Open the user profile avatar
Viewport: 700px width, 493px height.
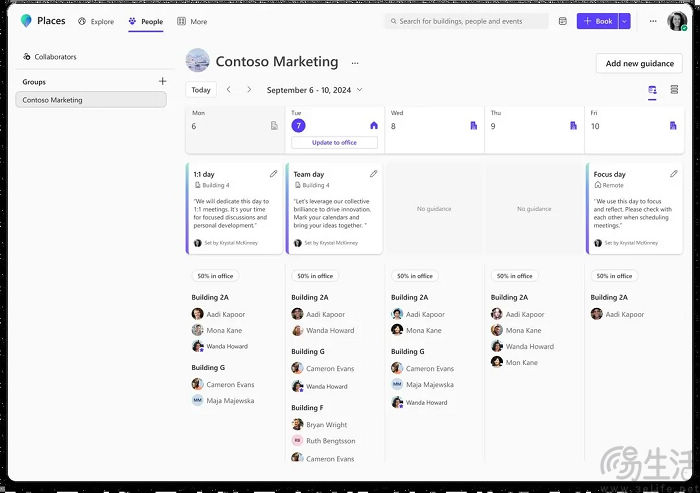point(677,21)
